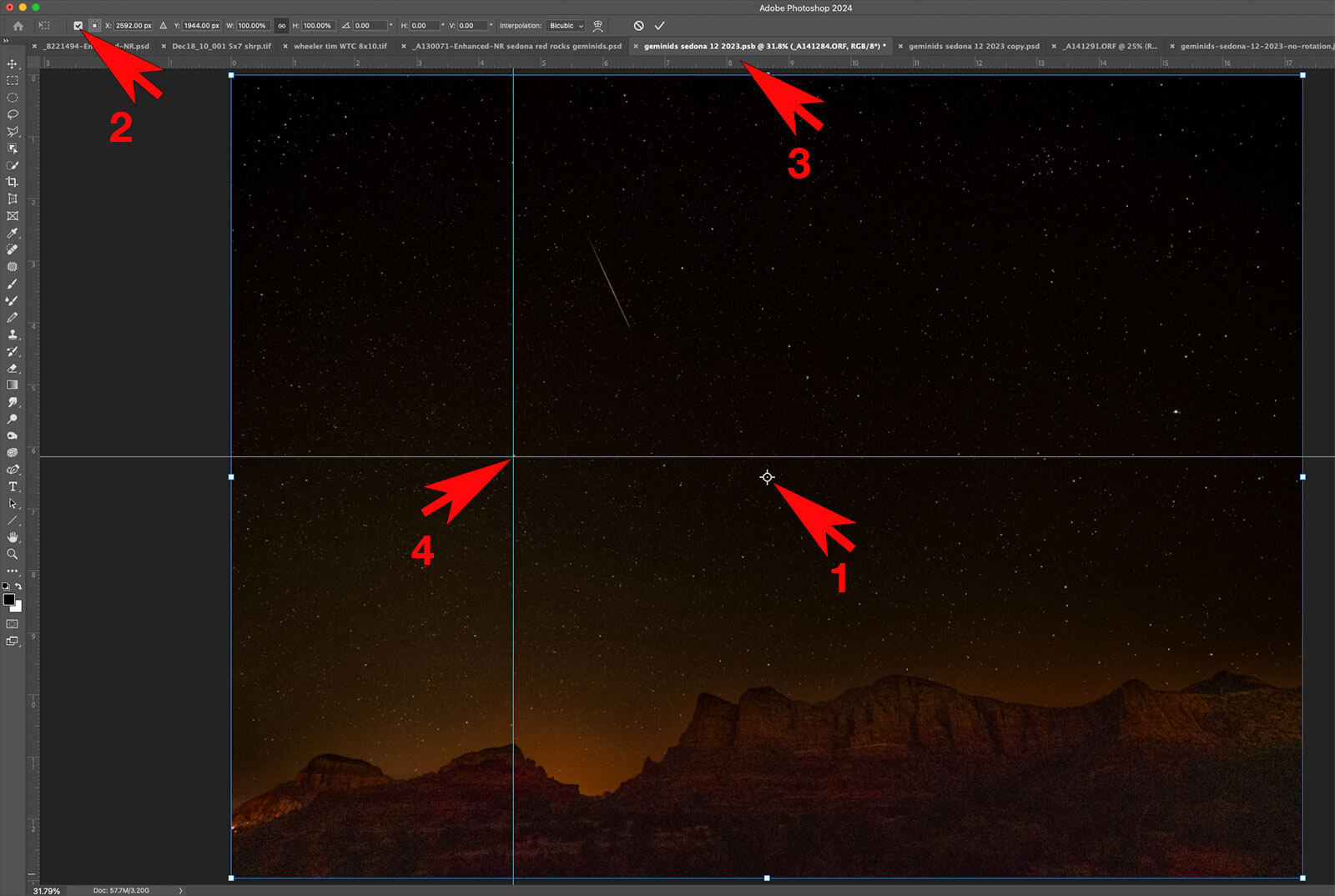Select the Move tool
This screenshot has height=896, width=1335.
(13, 63)
